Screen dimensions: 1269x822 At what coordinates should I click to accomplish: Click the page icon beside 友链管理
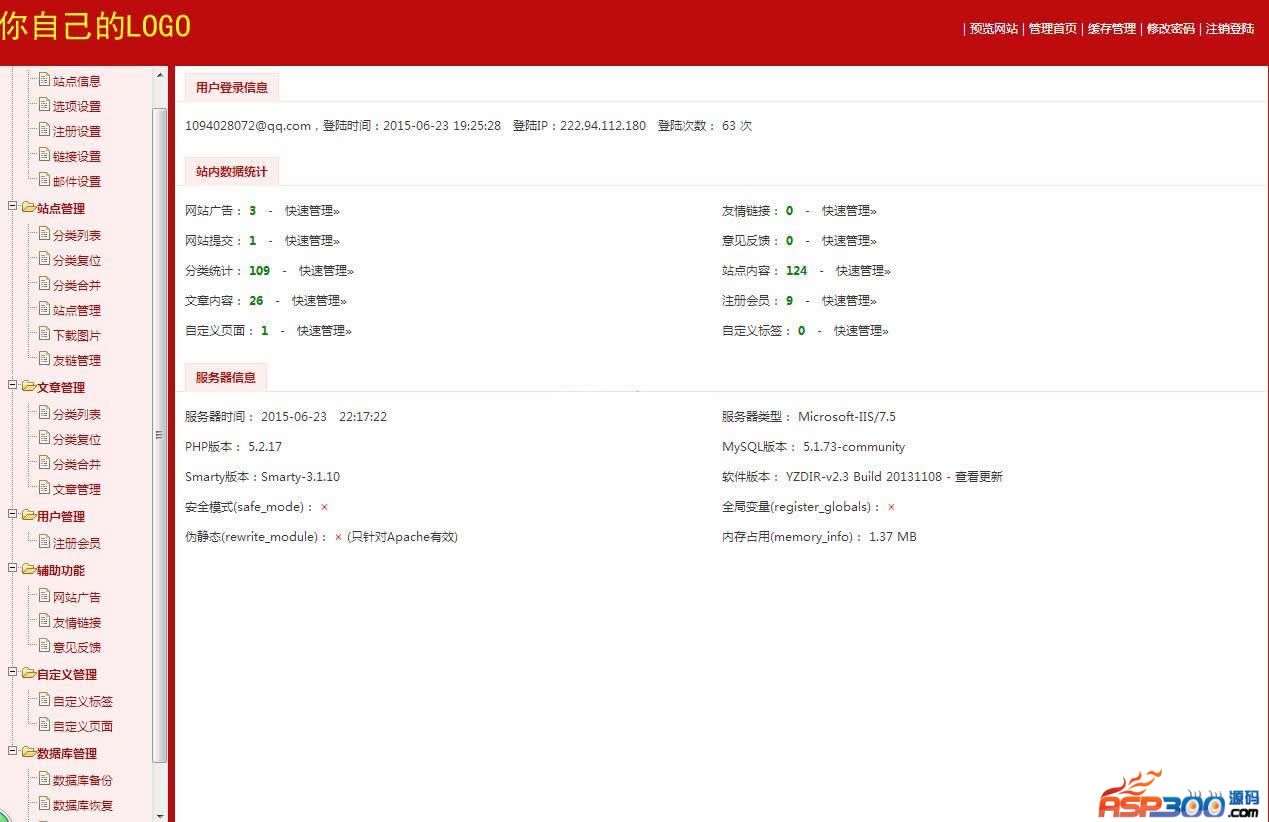tap(44, 359)
